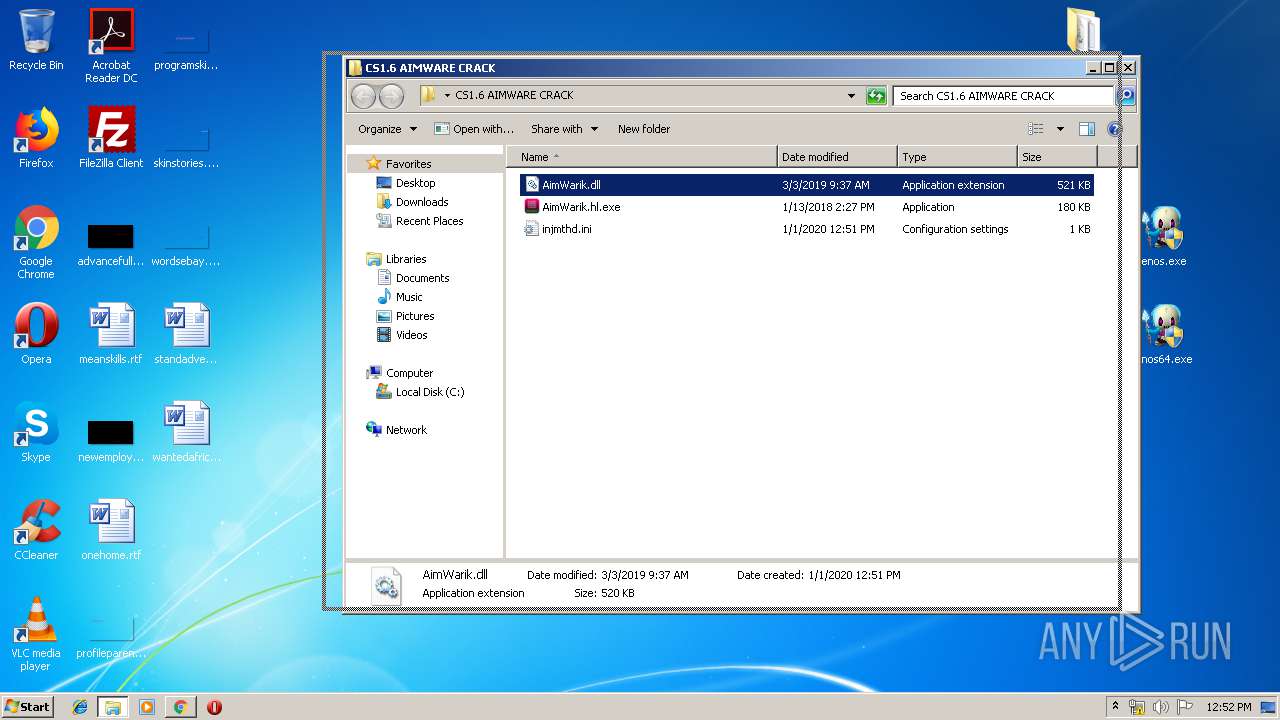
Task: Go forward with Explorer's Forward arrow
Action: [x=391, y=96]
